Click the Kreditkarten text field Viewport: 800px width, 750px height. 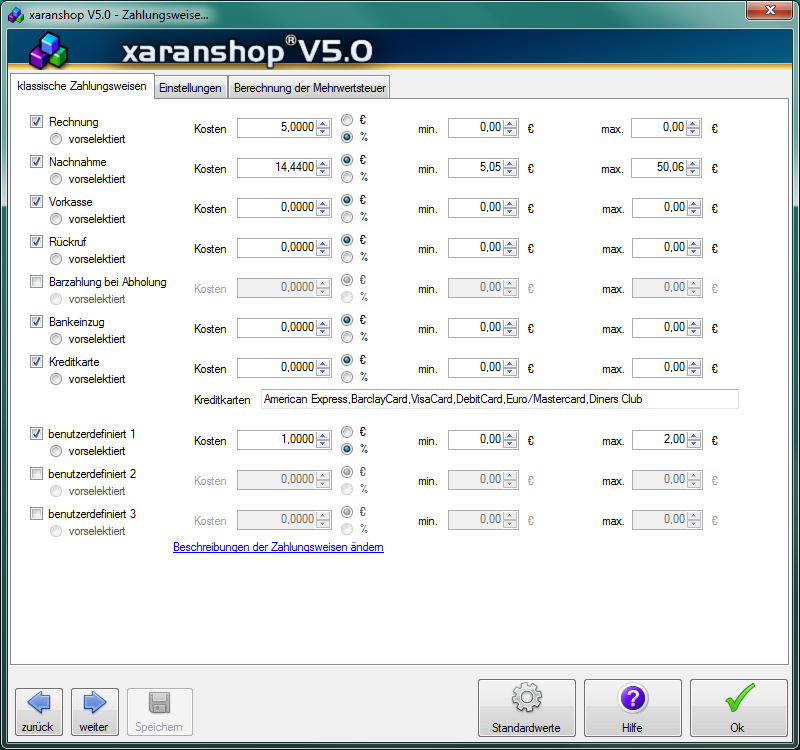[x=499, y=399]
